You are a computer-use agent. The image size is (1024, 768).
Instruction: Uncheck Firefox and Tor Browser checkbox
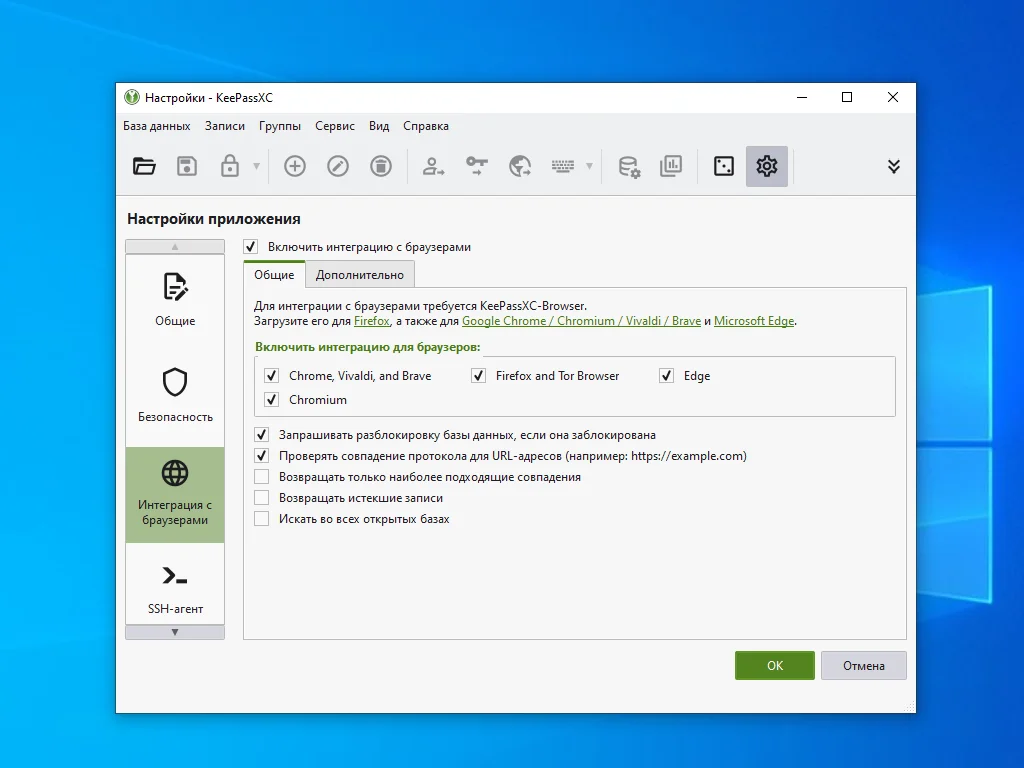pyautogui.click(x=478, y=376)
